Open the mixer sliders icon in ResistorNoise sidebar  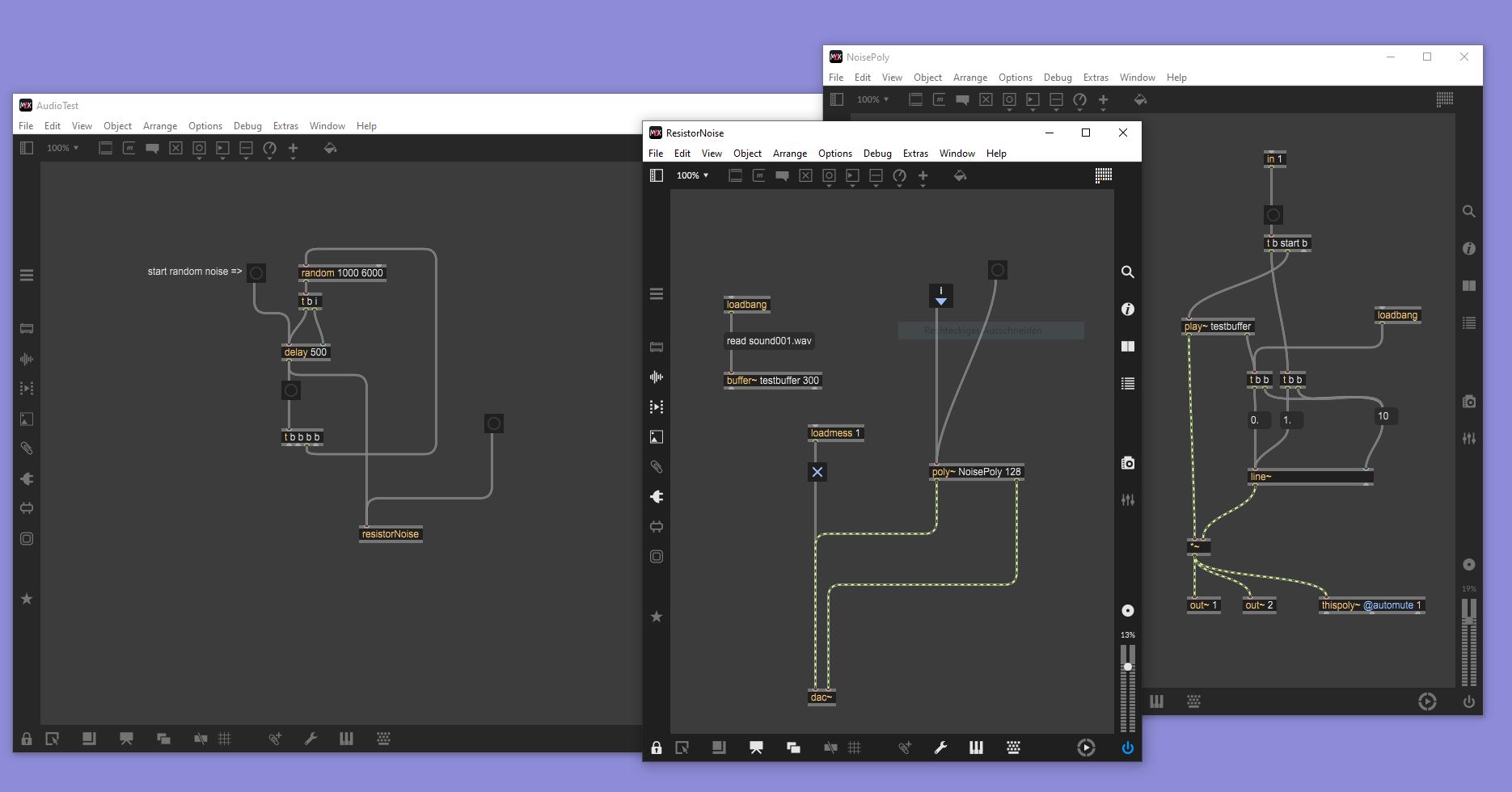(x=1127, y=500)
